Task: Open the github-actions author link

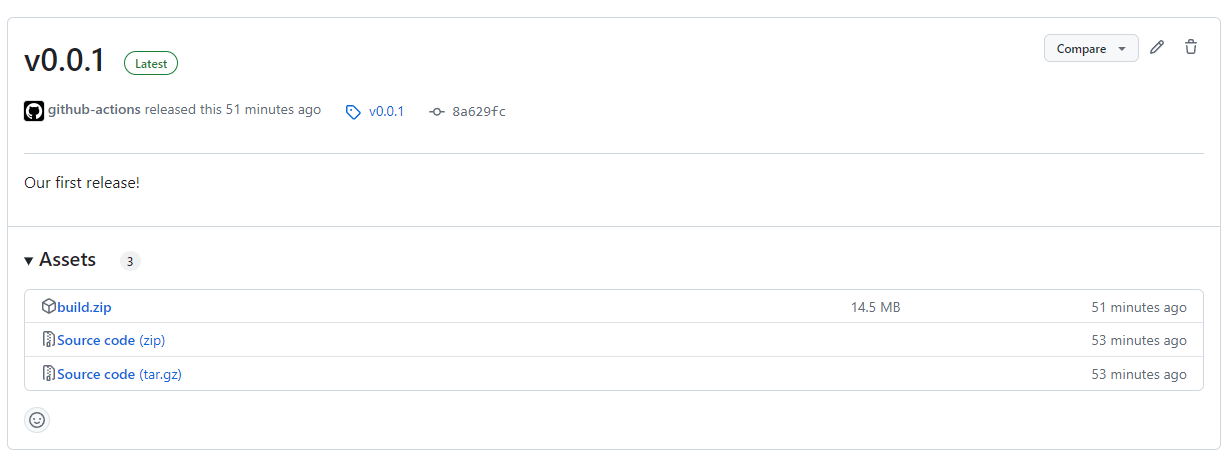Action: coord(94,110)
